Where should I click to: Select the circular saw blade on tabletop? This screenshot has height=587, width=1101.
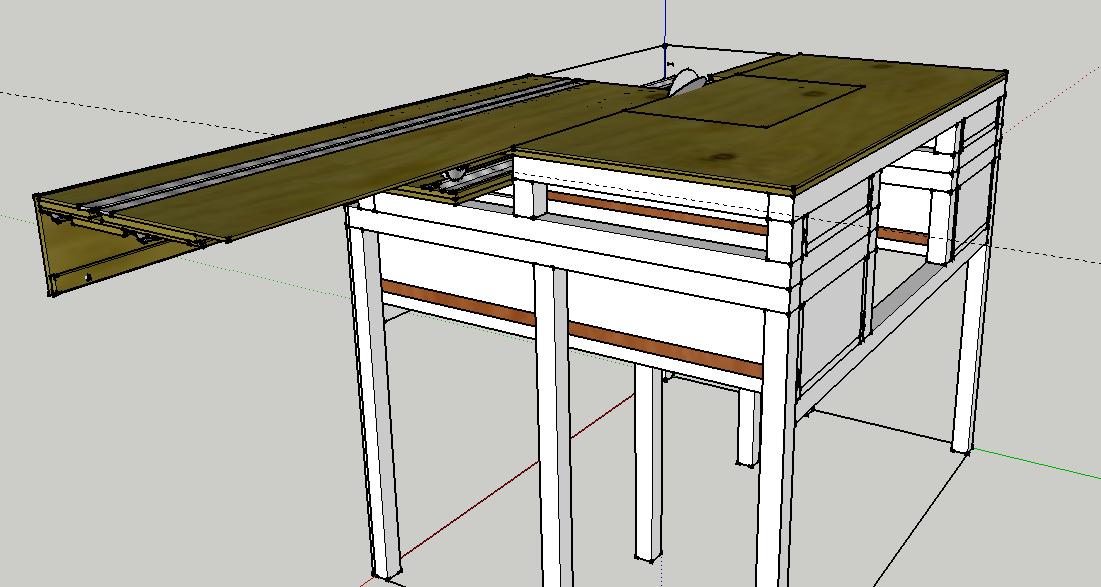pyautogui.click(x=680, y=81)
